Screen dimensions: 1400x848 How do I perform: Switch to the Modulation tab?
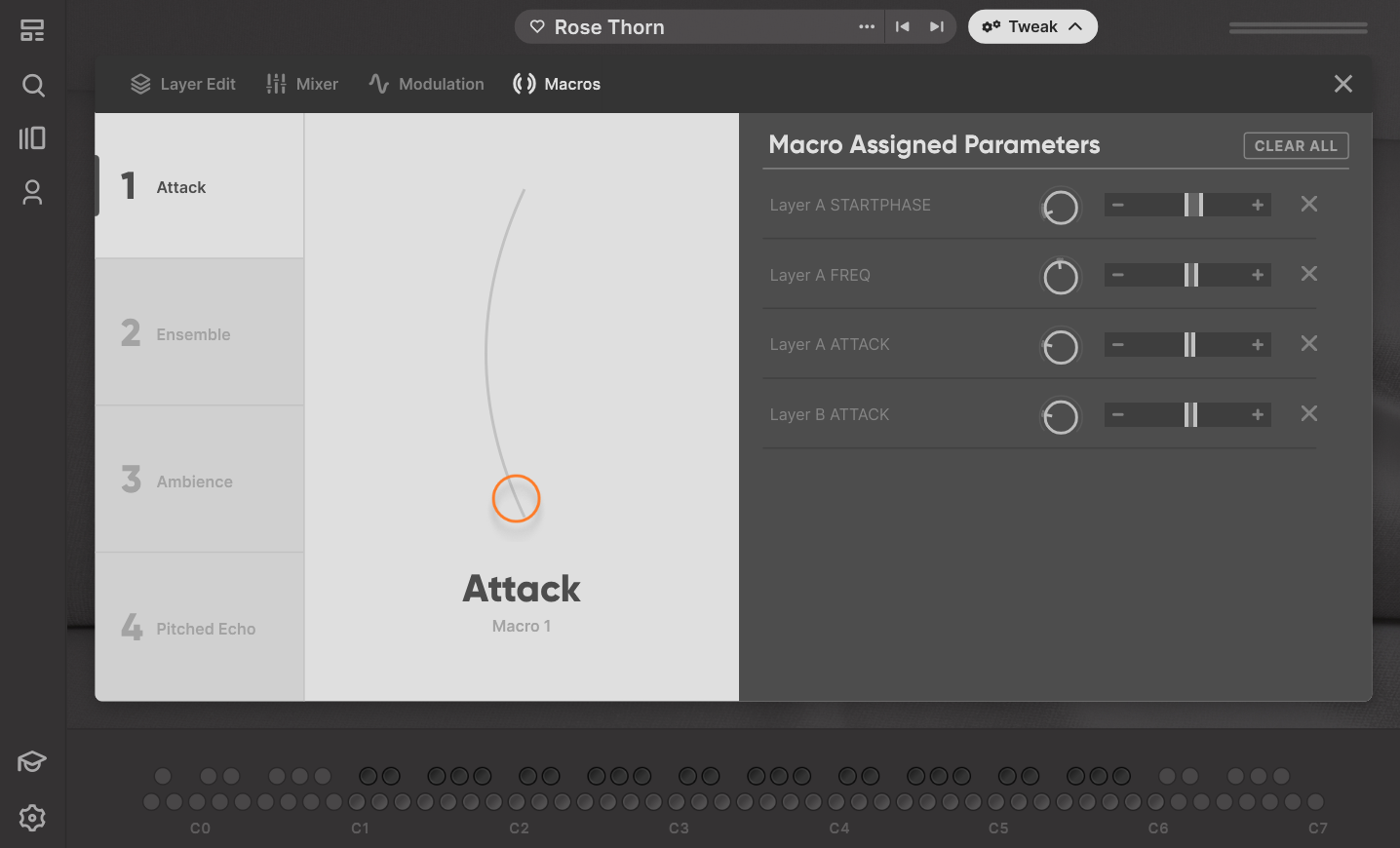[426, 84]
